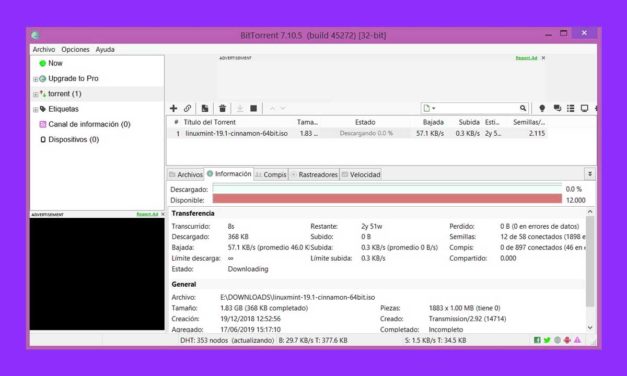Click the Start download arrow icon
The height and width of the screenshot is (376, 627).
point(240,108)
